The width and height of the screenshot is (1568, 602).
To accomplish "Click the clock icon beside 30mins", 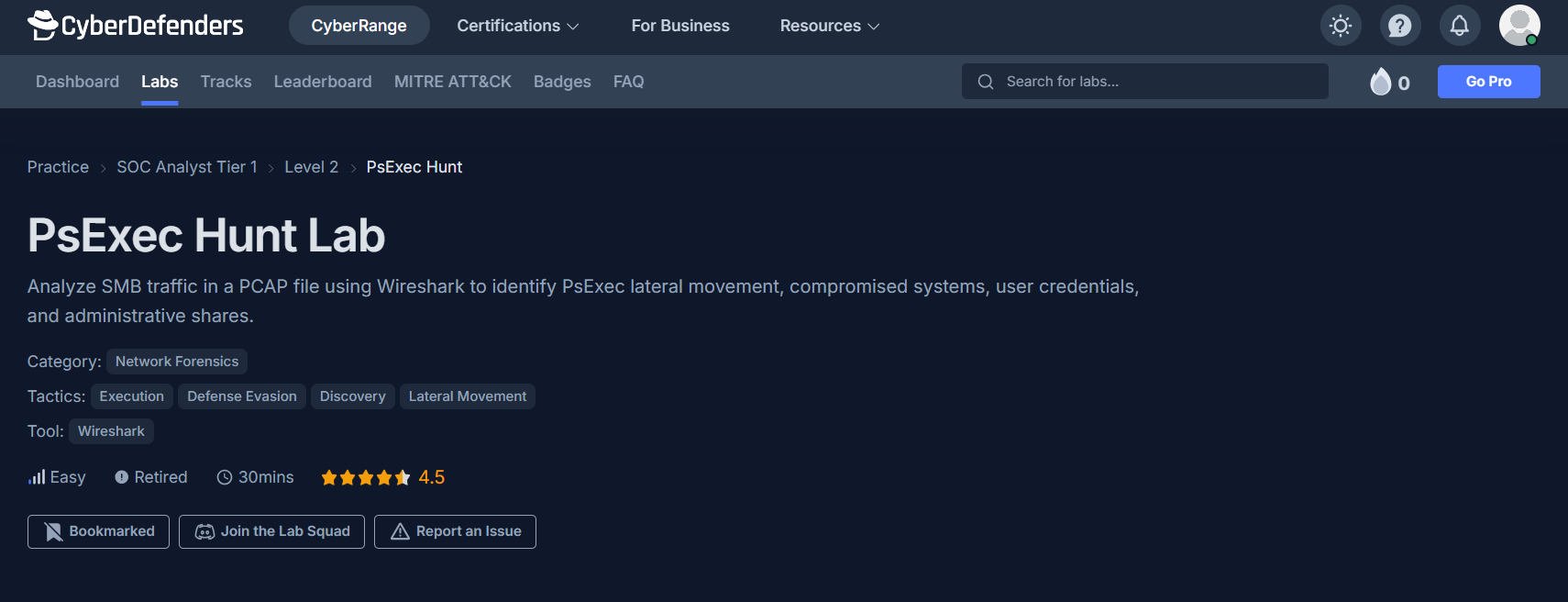I will point(225,477).
